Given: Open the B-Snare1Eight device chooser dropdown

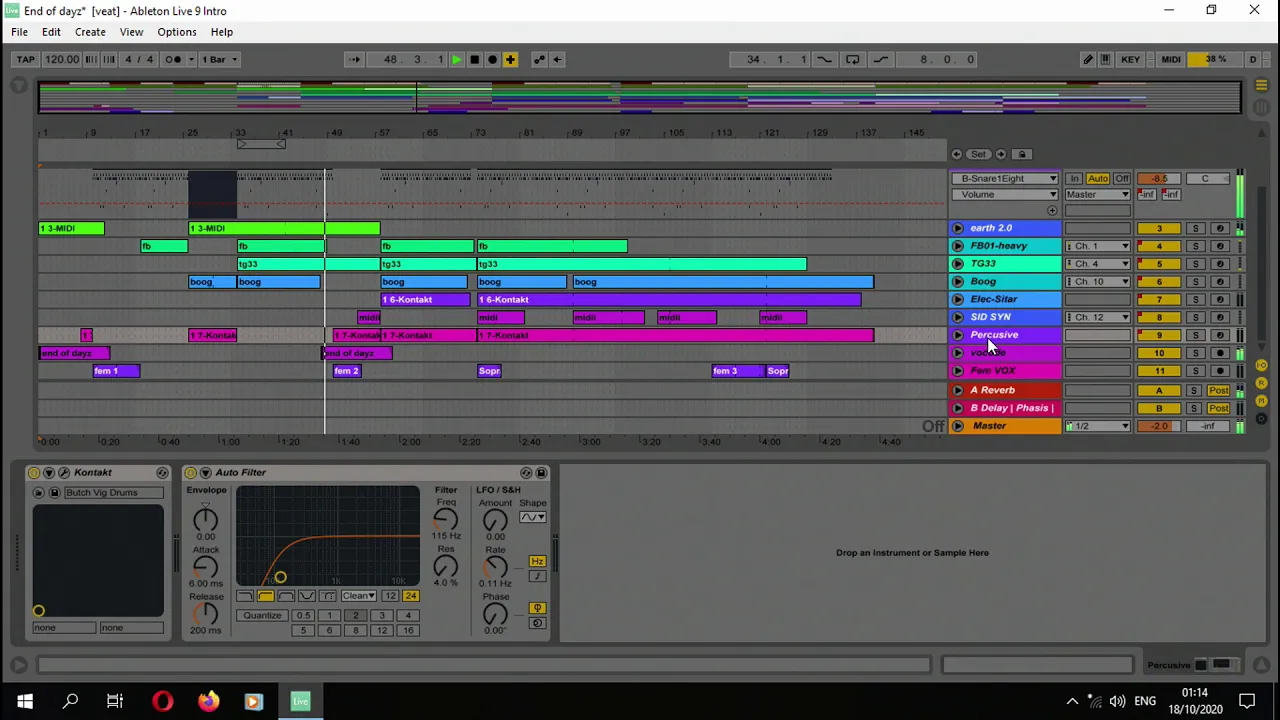Looking at the screenshot, I should 1005,178.
